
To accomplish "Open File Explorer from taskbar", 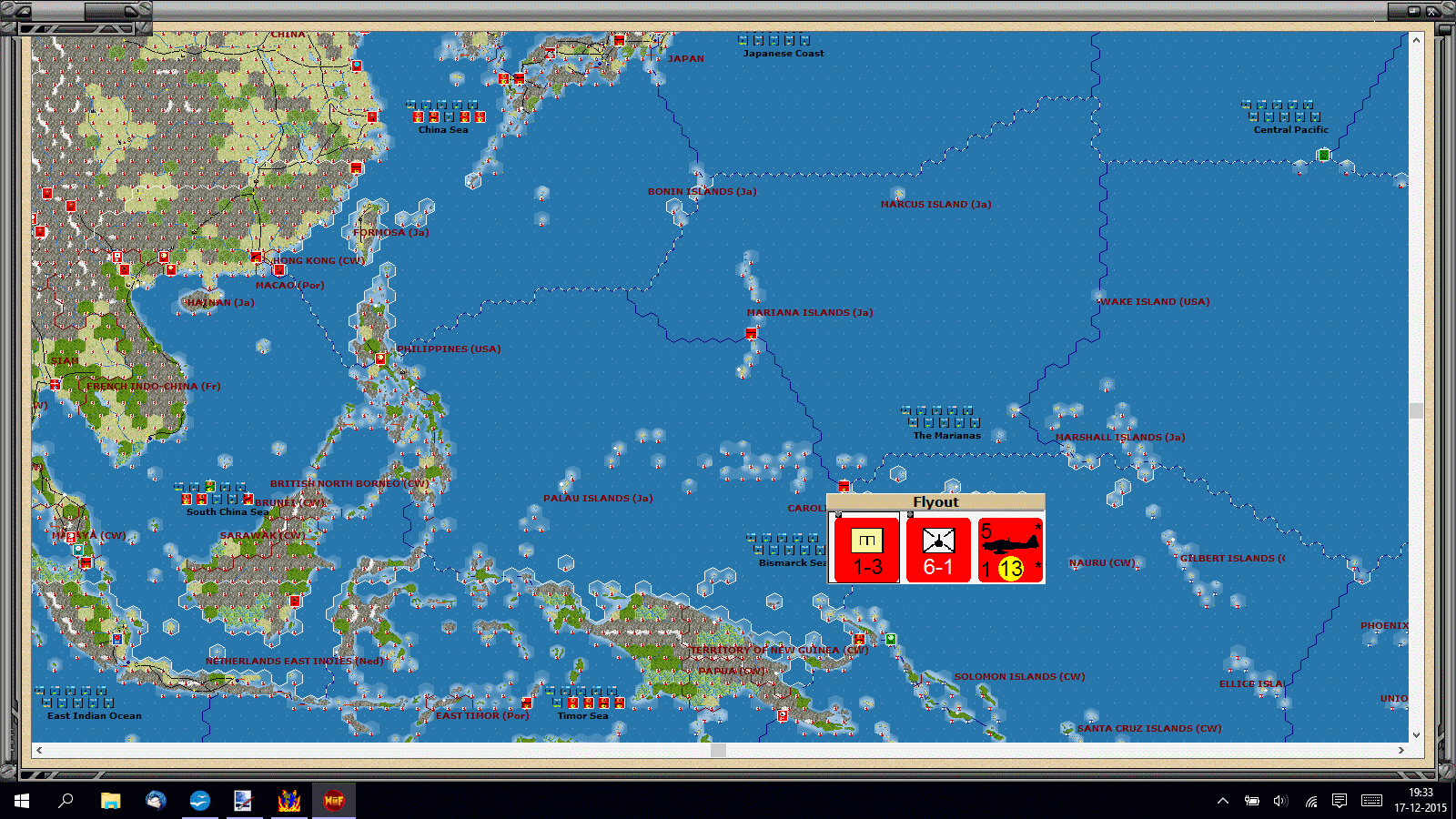I will 110,801.
